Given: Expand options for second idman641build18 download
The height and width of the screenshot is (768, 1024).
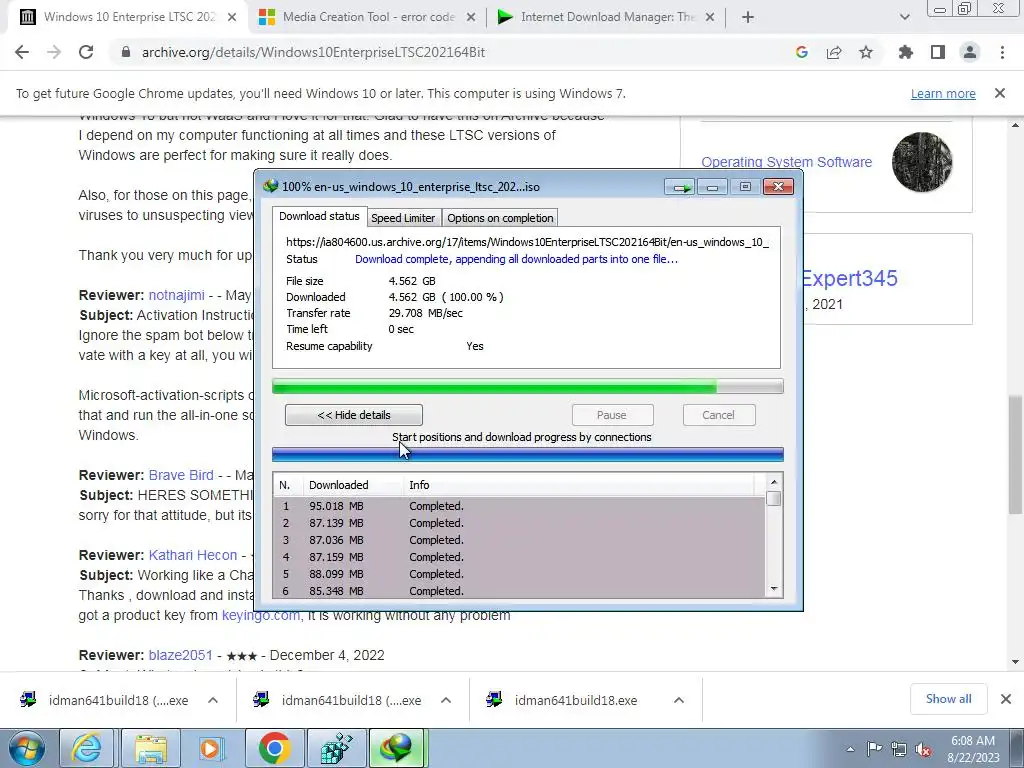Looking at the screenshot, I should pos(446,700).
